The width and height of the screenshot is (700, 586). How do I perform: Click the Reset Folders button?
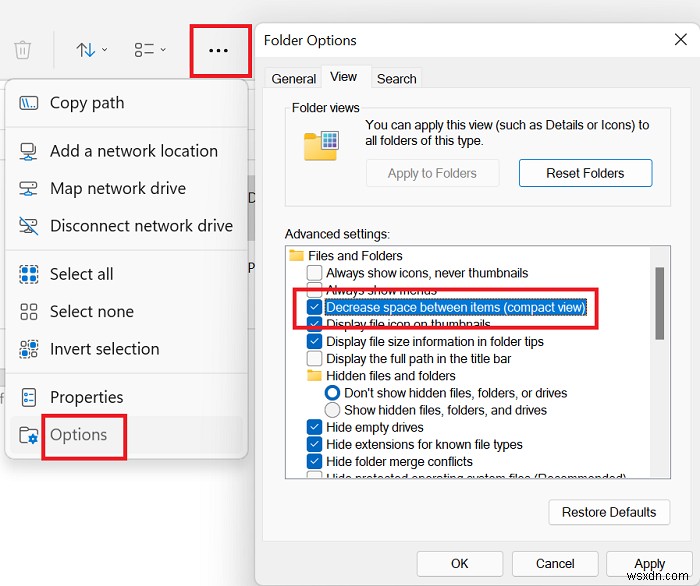click(585, 173)
